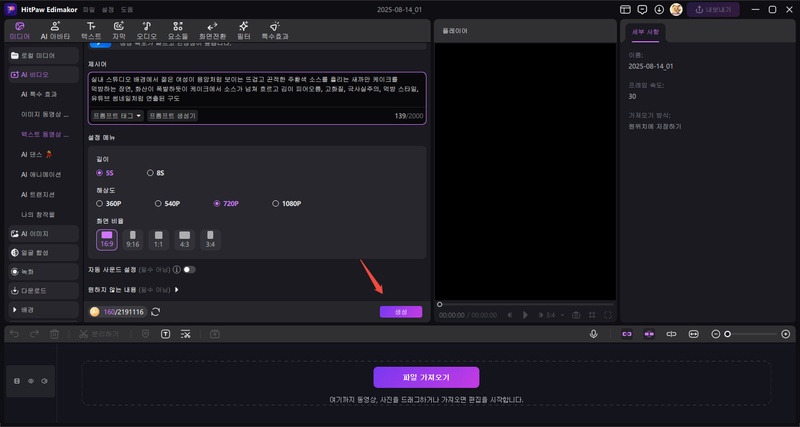
Task: Select 360P resolution
Action: [x=109, y=204]
